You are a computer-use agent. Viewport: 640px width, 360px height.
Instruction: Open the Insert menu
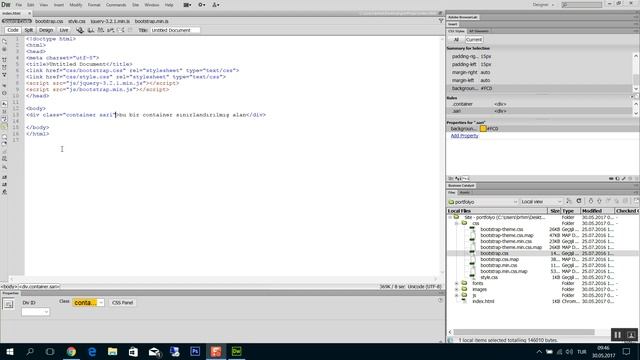click(x=59, y=5)
